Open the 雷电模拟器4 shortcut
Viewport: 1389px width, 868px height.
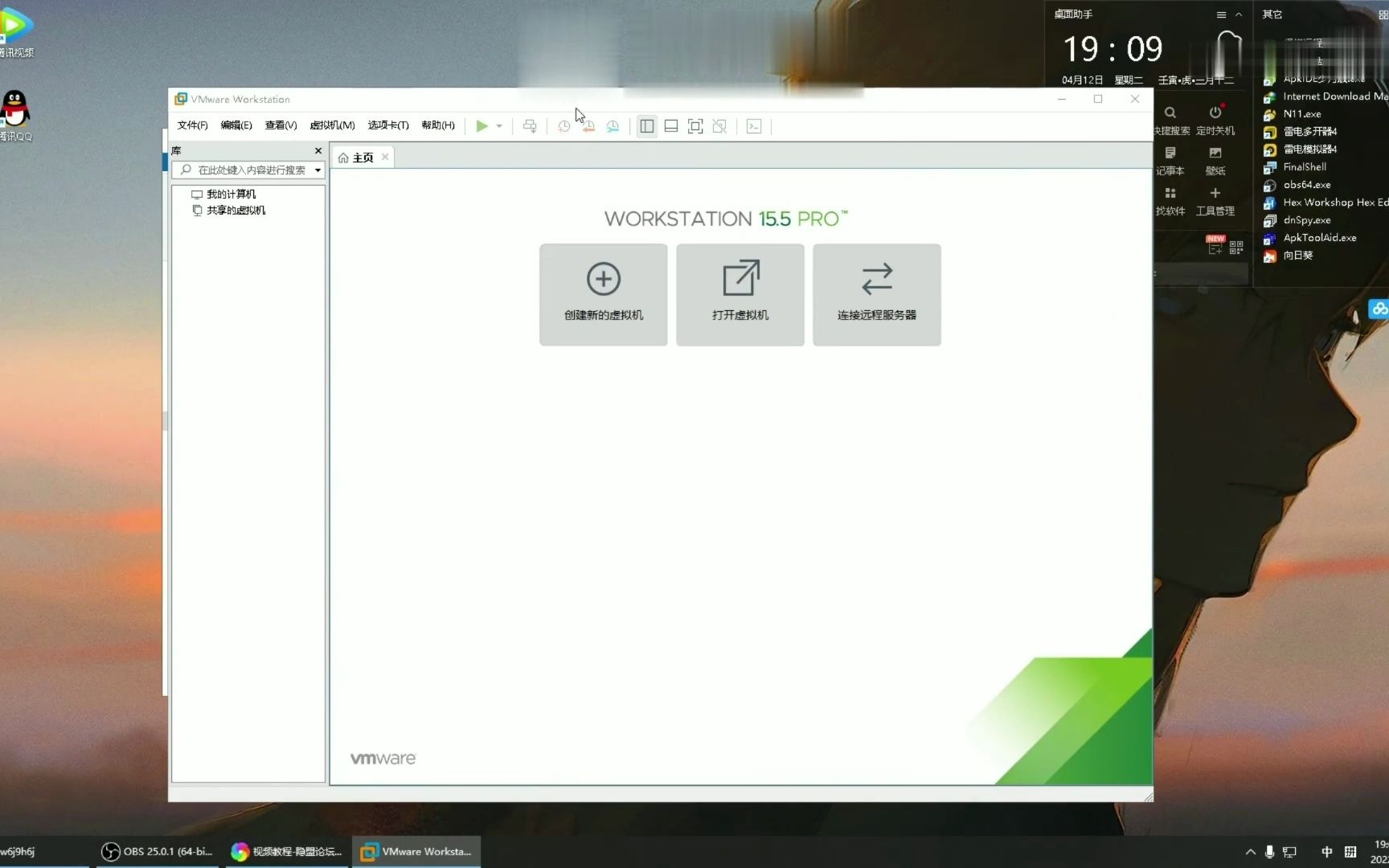point(1301,149)
